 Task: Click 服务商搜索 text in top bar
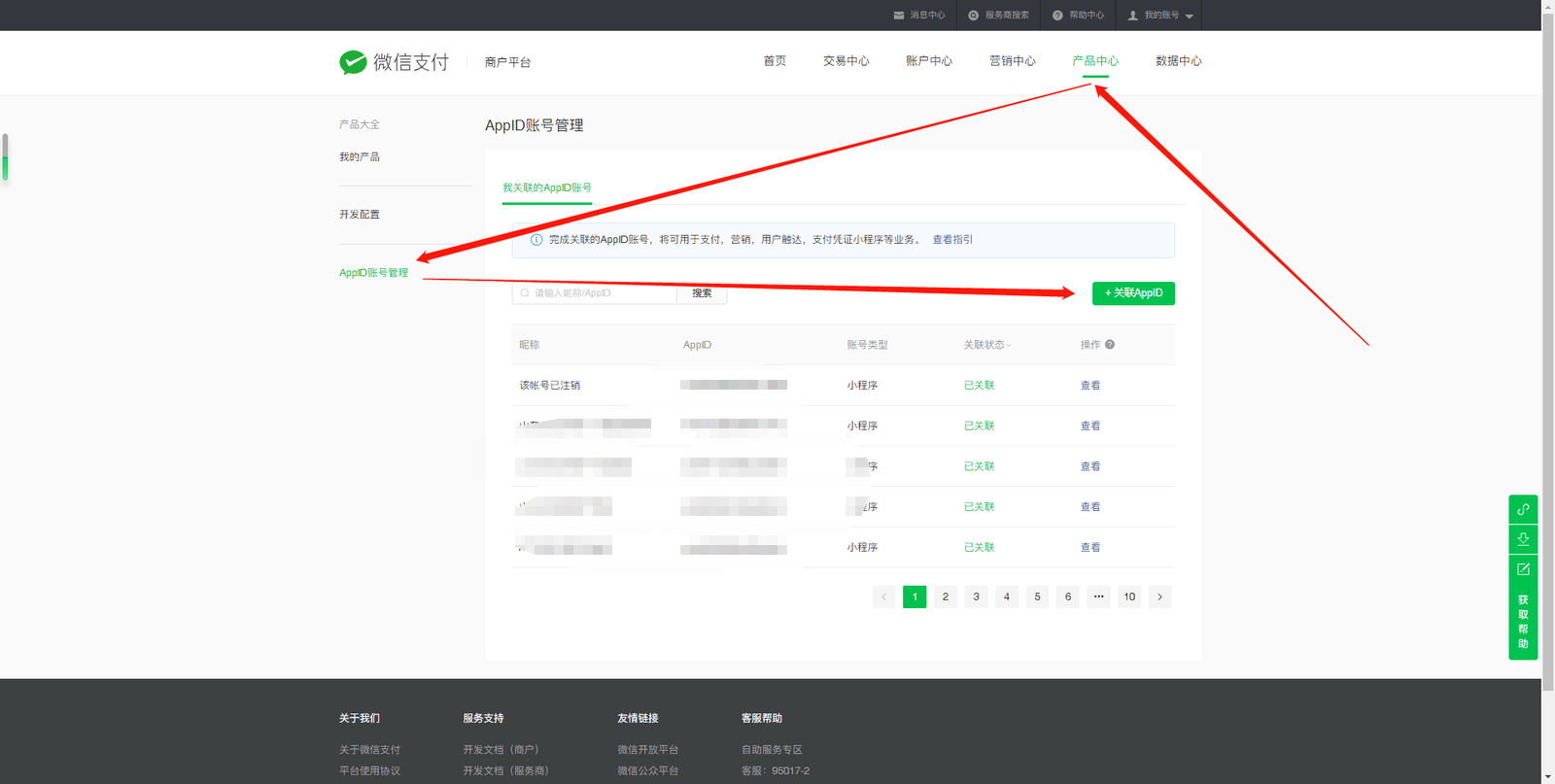pyautogui.click(x=1007, y=16)
